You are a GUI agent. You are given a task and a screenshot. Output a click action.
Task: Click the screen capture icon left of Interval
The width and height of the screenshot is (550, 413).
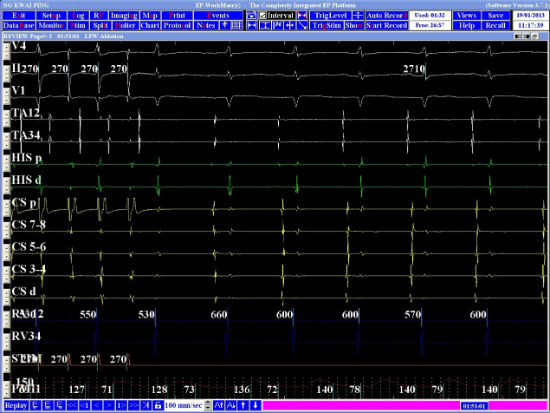pyautogui.click(x=251, y=15)
